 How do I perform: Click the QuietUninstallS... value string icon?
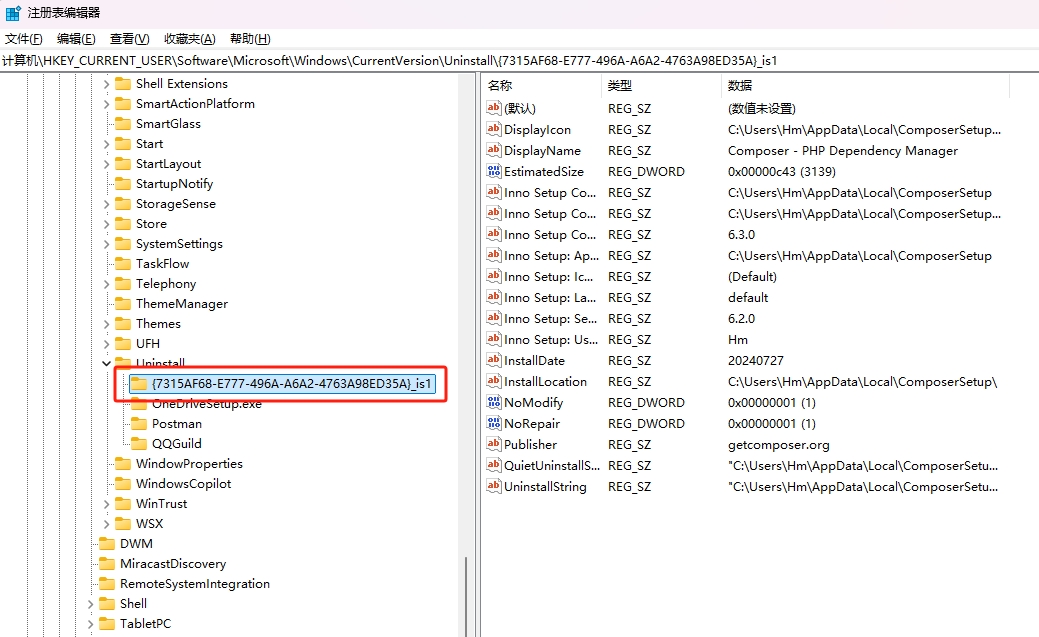pyautogui.click(x=494, y=465)
